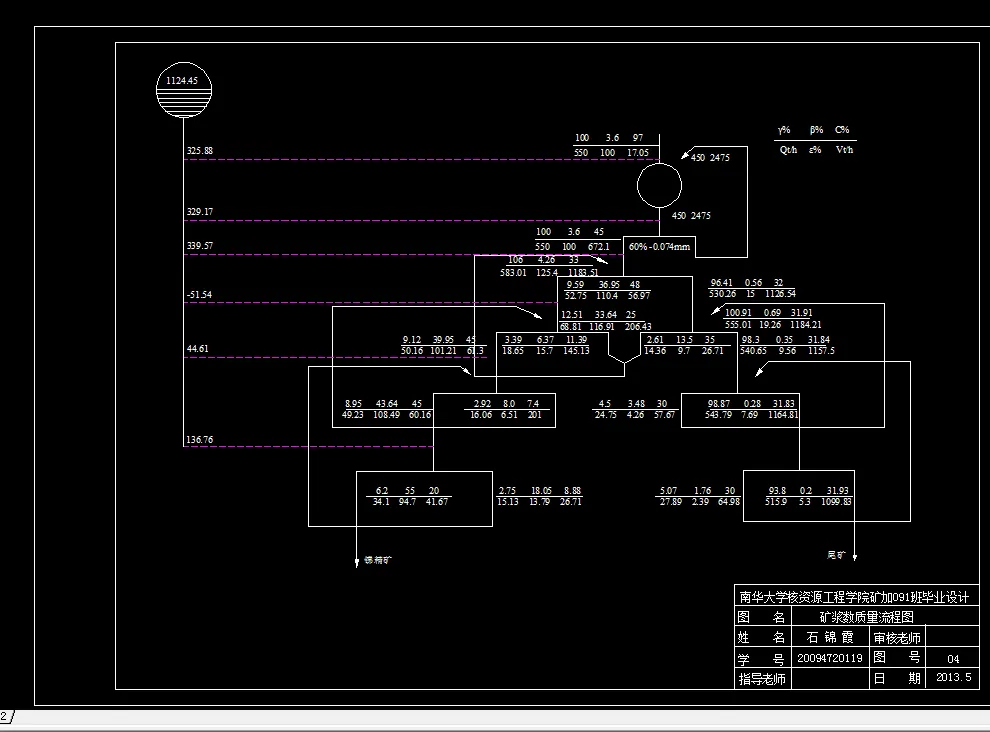Click the 96.41 yield value
Screen dimensions: 990x732
(722, 283)
